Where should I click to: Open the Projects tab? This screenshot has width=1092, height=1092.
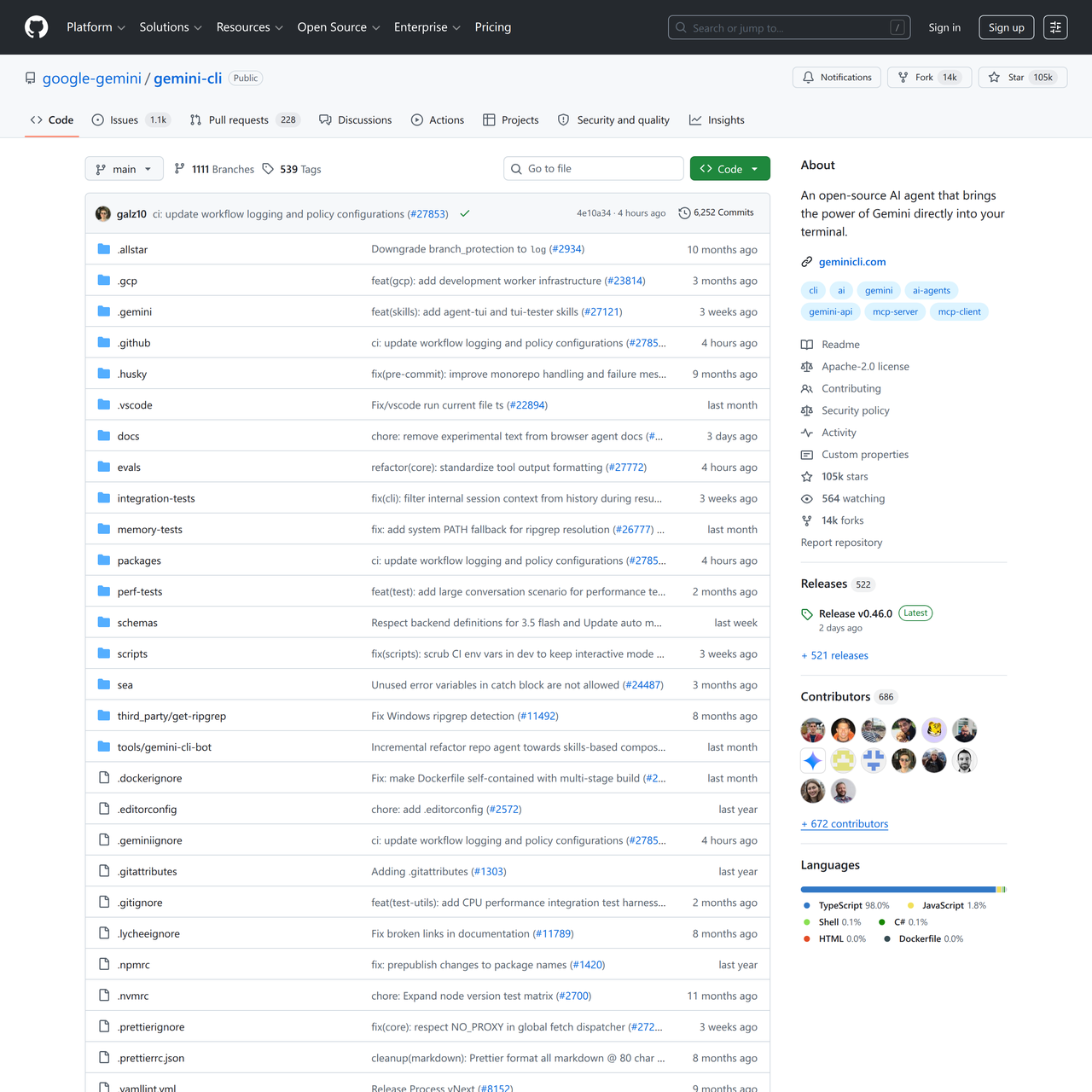click(511, 120)
